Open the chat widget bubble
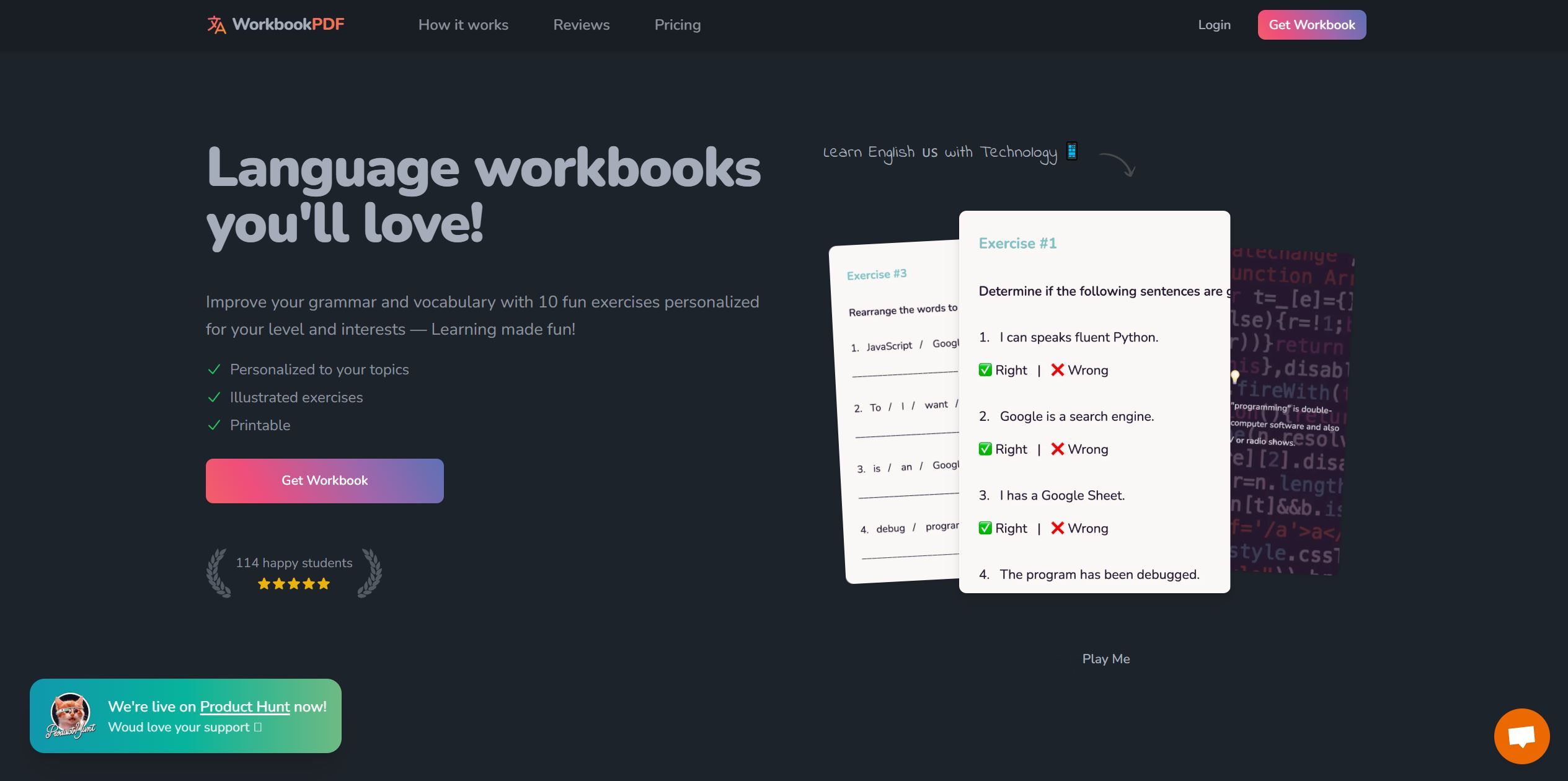The height and width of the screenshot is (781, 1568). [x=1522, y=736]
